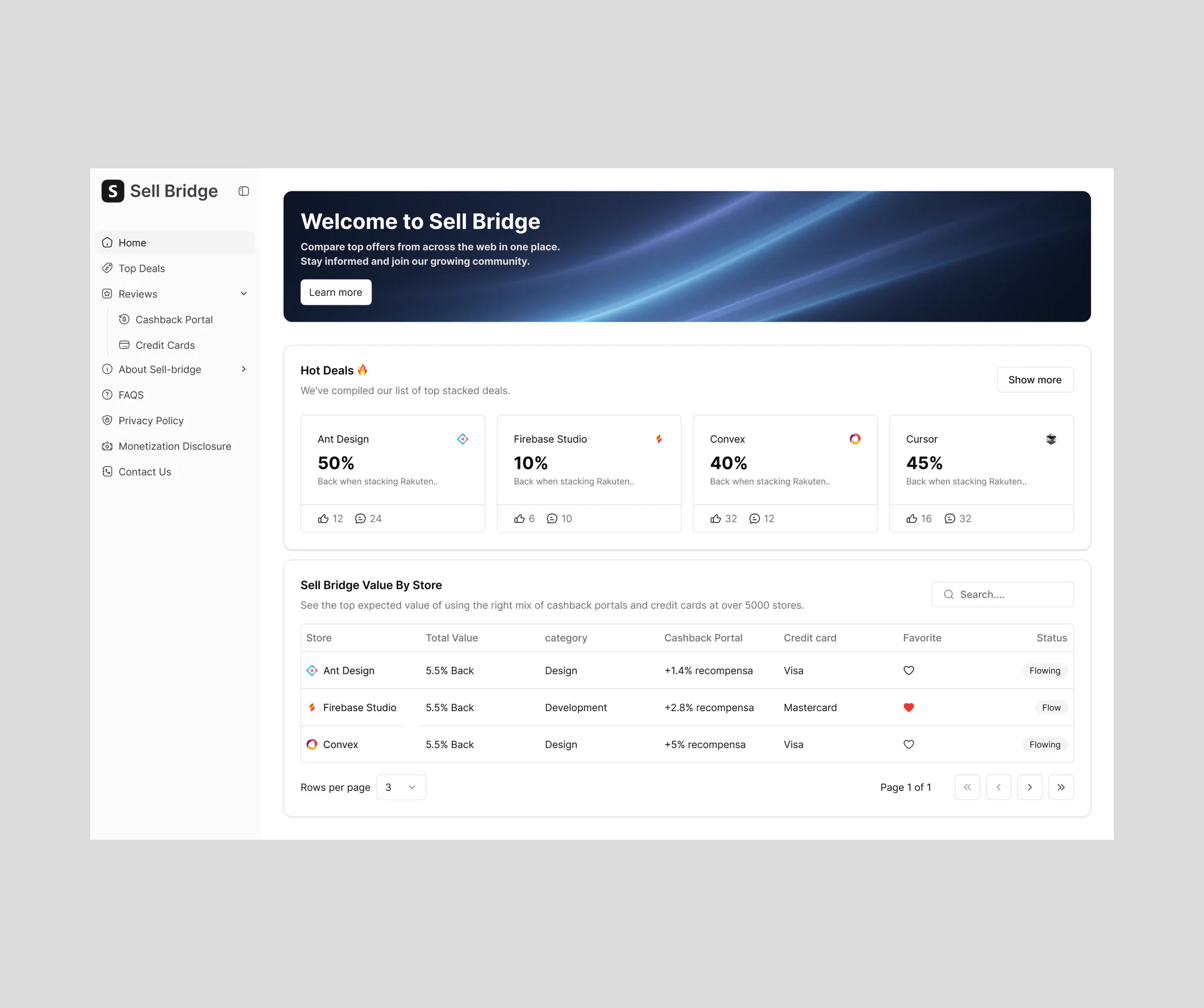Click the Firebase Studio card flame logo
The image size is (1204, 1008).
coord(659,439)
